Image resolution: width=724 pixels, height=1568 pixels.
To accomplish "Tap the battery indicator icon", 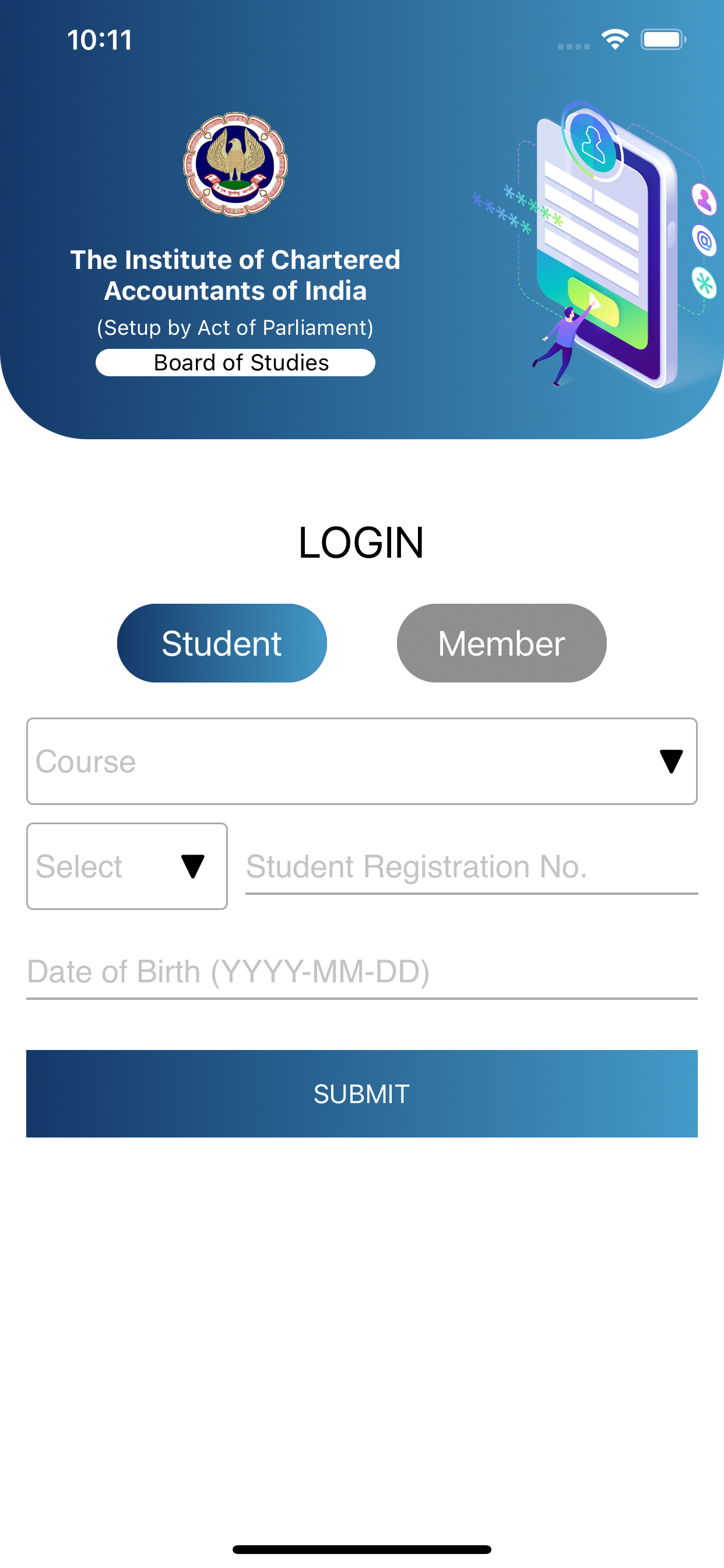I will coord(663,40).
